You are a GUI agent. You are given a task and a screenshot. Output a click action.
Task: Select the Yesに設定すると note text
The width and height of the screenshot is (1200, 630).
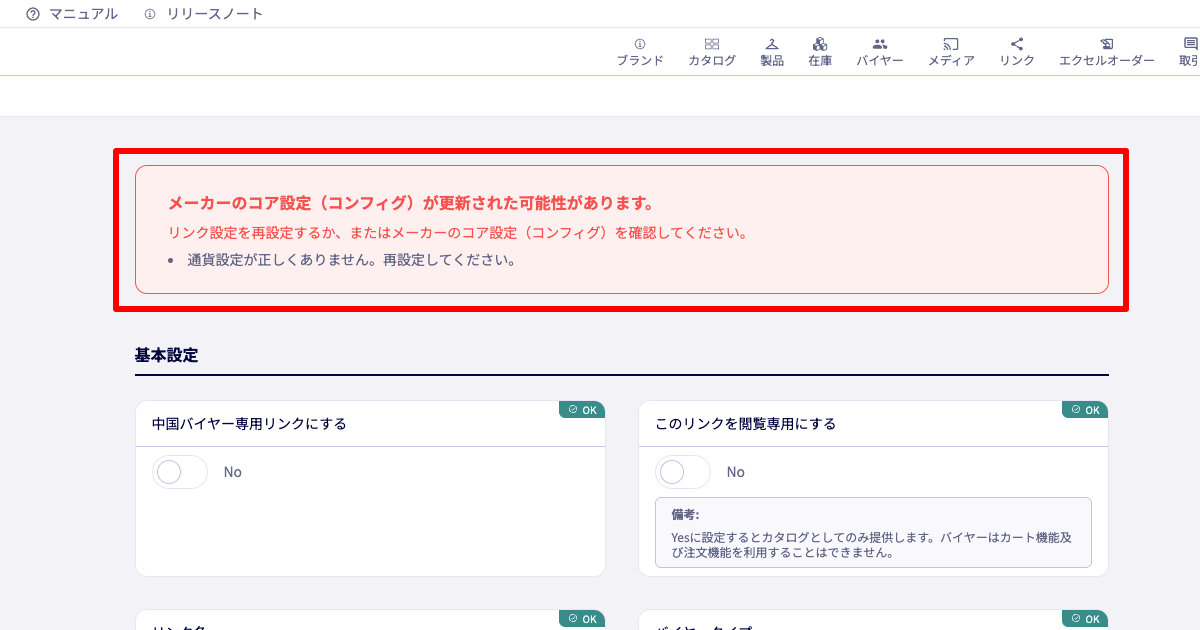tap(871, 544)
